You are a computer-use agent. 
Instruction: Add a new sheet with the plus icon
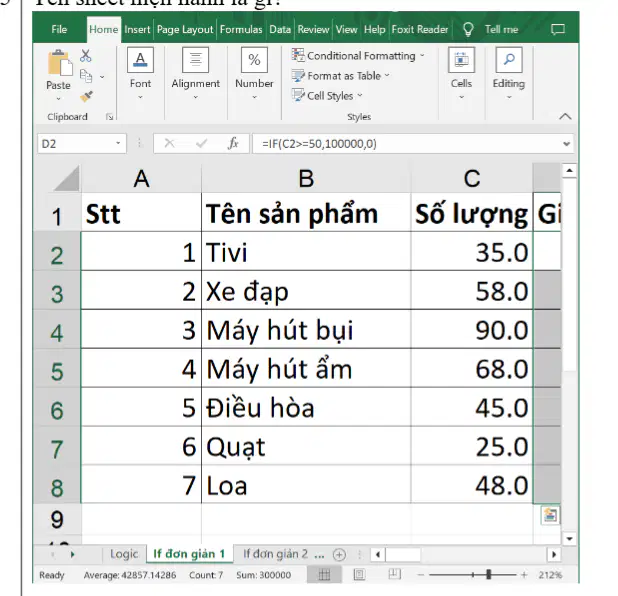[x=339, y=555]
